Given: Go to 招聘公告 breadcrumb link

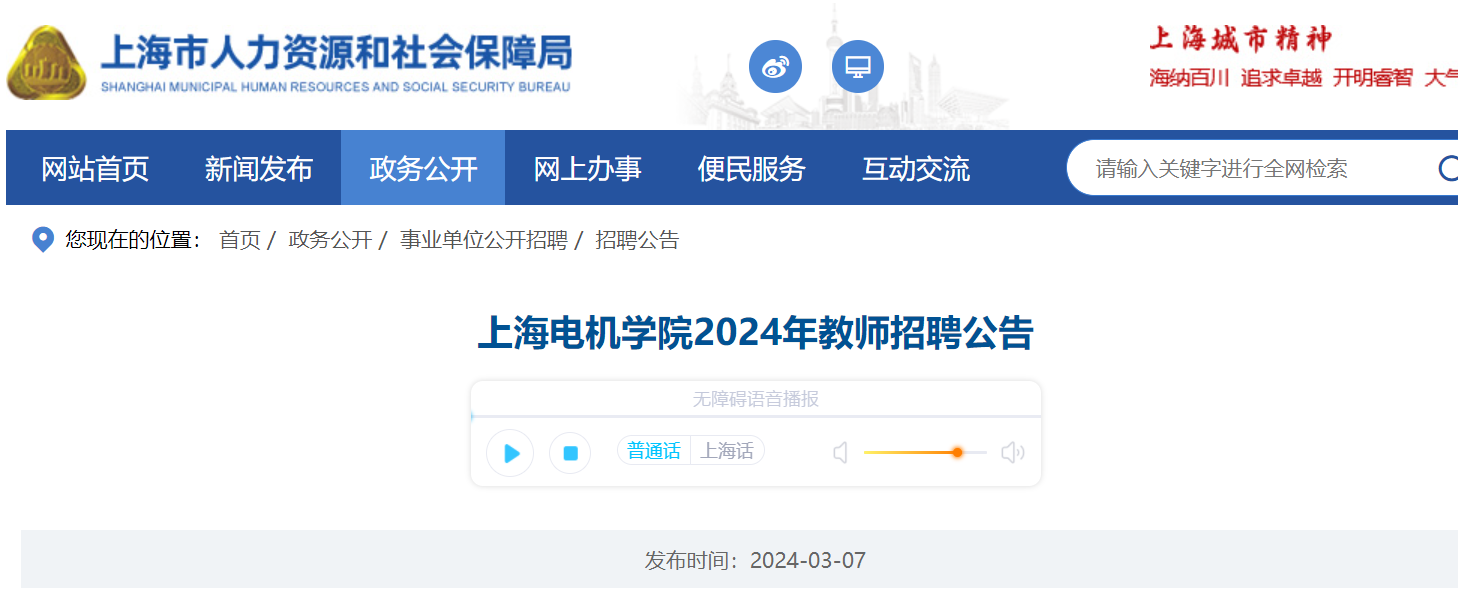Looking at the screenshot, I should tap(637, 240).
